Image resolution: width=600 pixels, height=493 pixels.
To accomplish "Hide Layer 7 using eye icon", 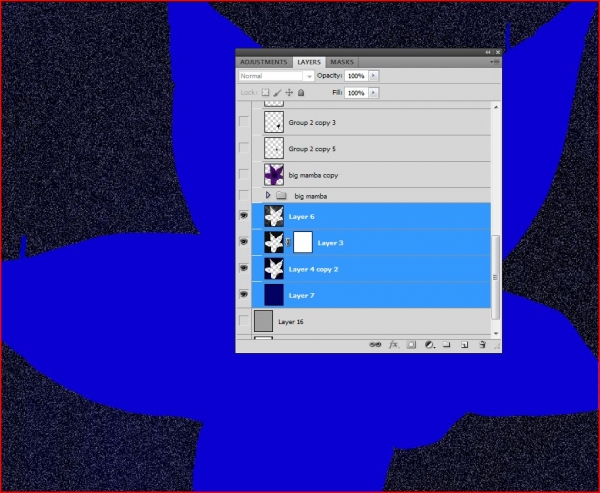I will [244, 294].
